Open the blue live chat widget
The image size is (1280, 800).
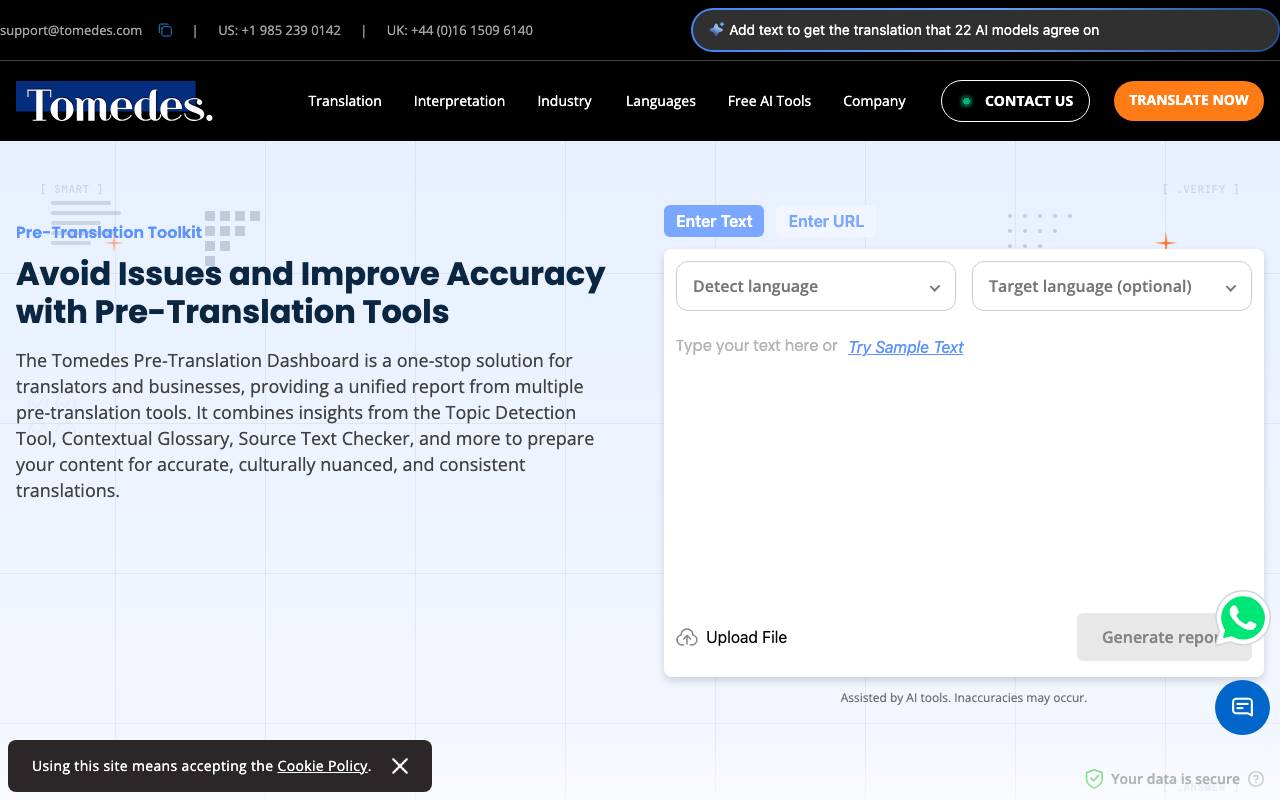(1242, 707)
